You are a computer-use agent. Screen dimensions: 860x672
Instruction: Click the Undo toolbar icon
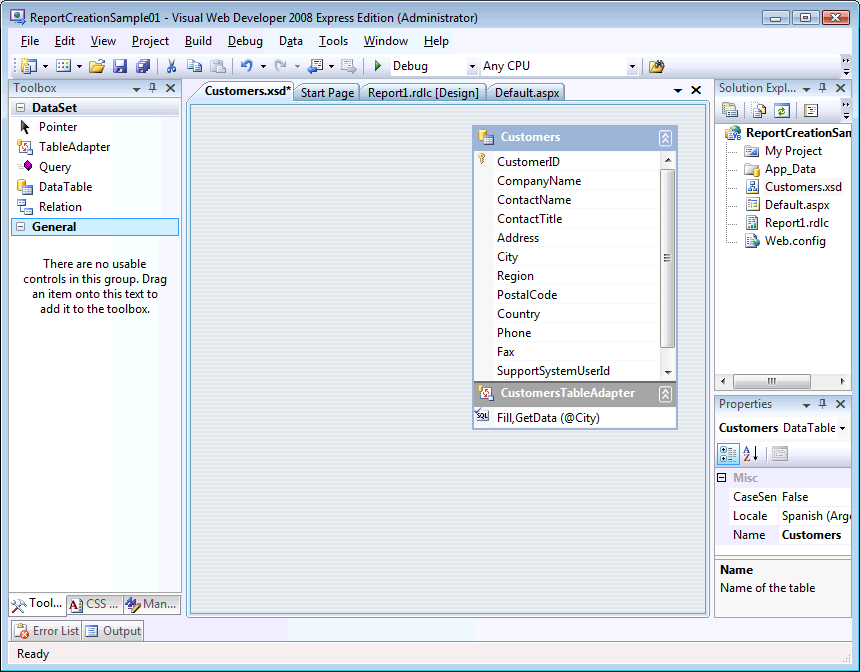(x=245, y=66)
